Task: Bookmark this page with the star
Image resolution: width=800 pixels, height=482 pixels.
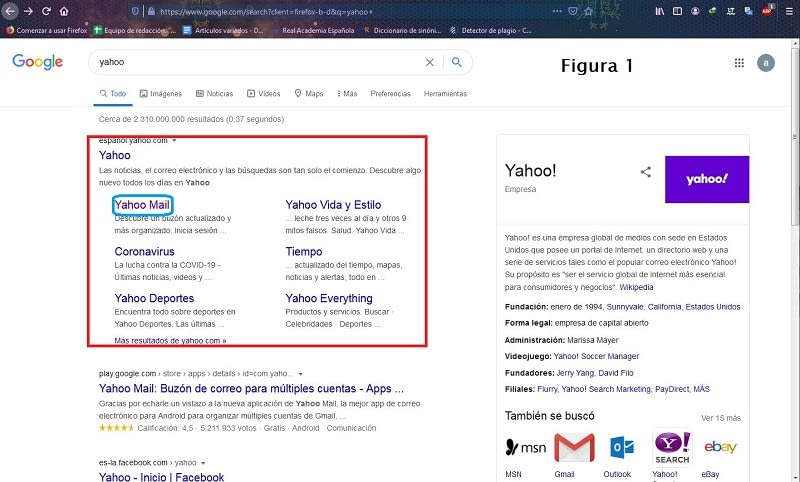Action: [x=588, y=11]
